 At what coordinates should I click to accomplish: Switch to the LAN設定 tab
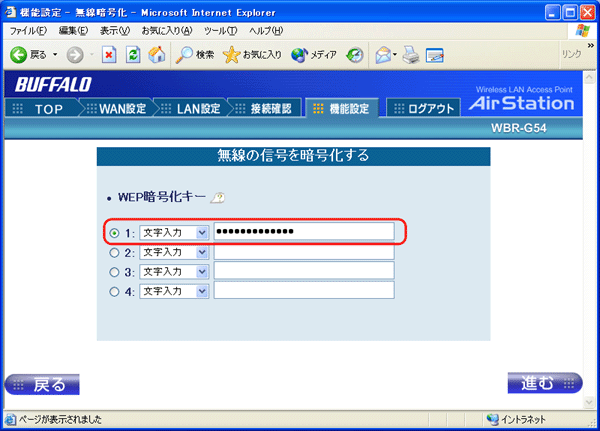[191, 109]
